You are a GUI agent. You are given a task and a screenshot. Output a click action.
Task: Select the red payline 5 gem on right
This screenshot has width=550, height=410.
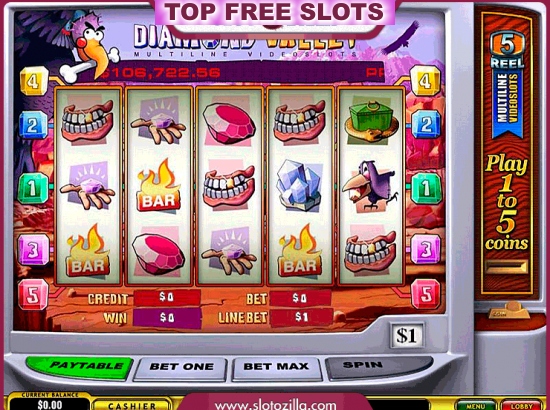pos(426,295)
